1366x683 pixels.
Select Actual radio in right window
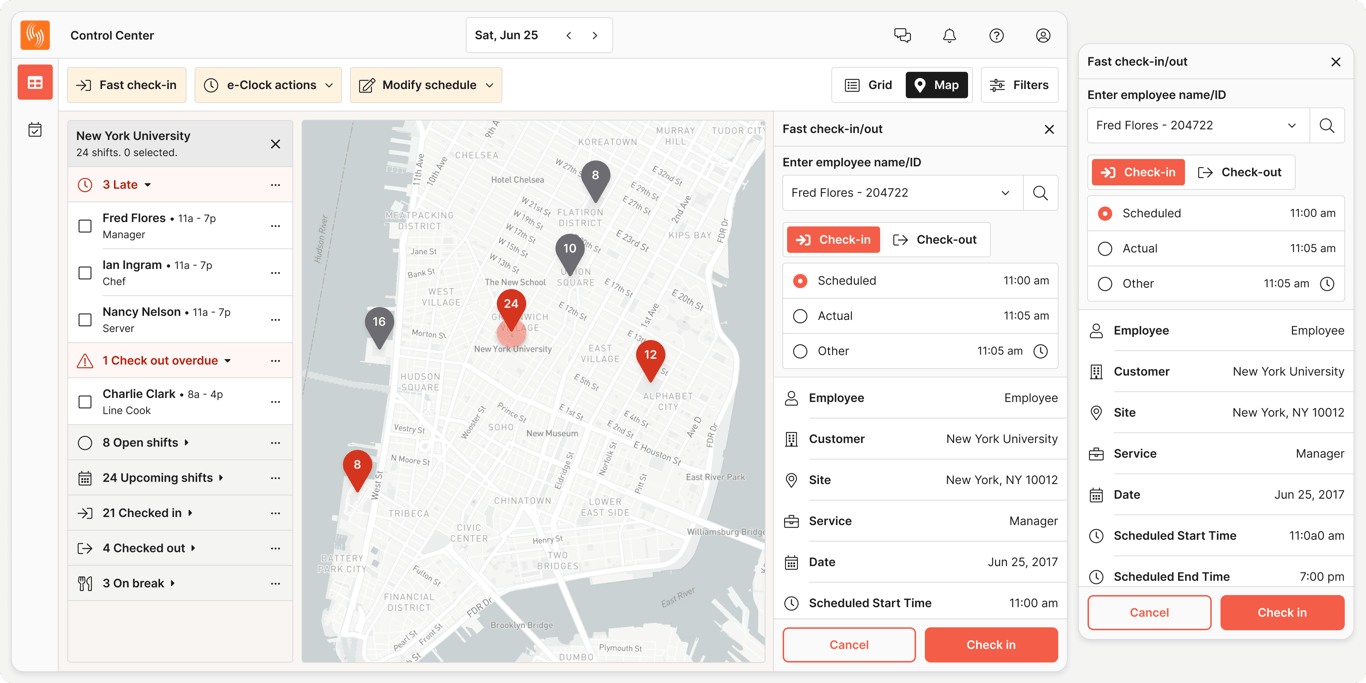[1105, 249]
